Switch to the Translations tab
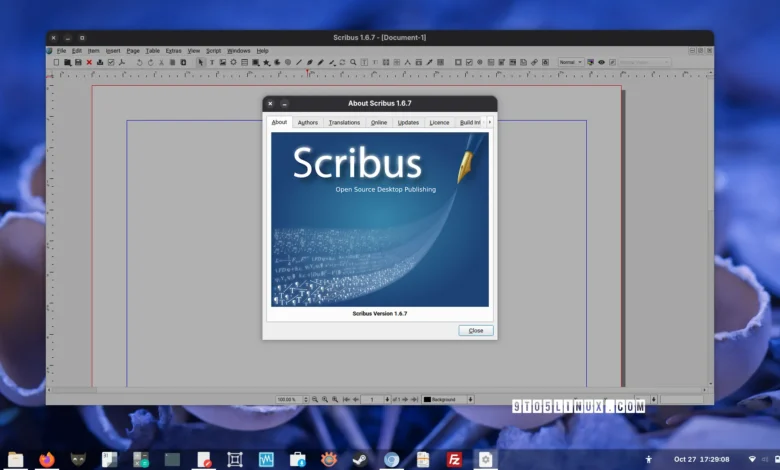 tap(344, 122)
